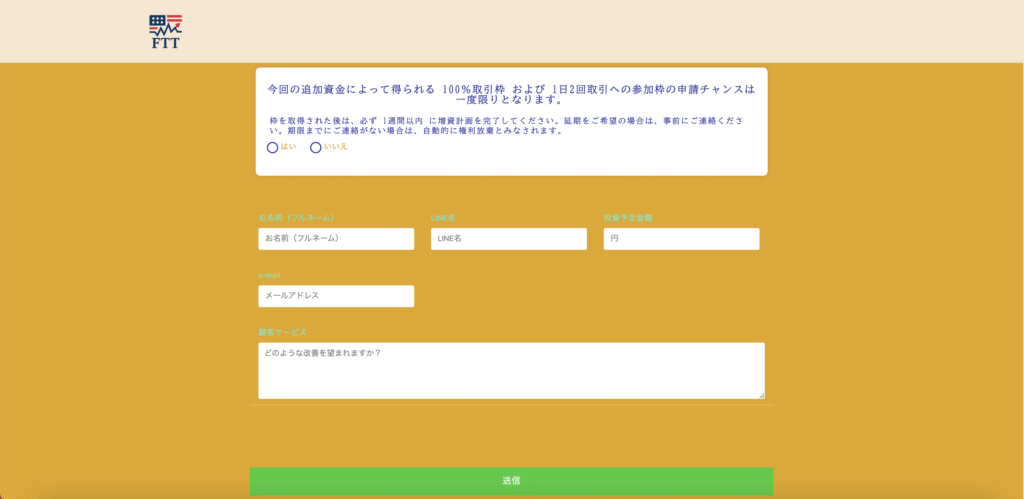The image size is (1024, 499).
Task: Click the FTT logo in header
Action: point(165,33)
